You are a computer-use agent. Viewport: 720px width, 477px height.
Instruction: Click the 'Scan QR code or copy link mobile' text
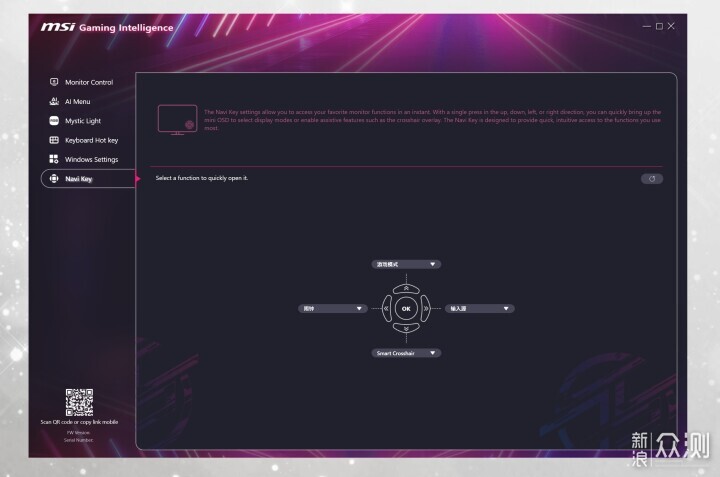(x=79, y=422)
